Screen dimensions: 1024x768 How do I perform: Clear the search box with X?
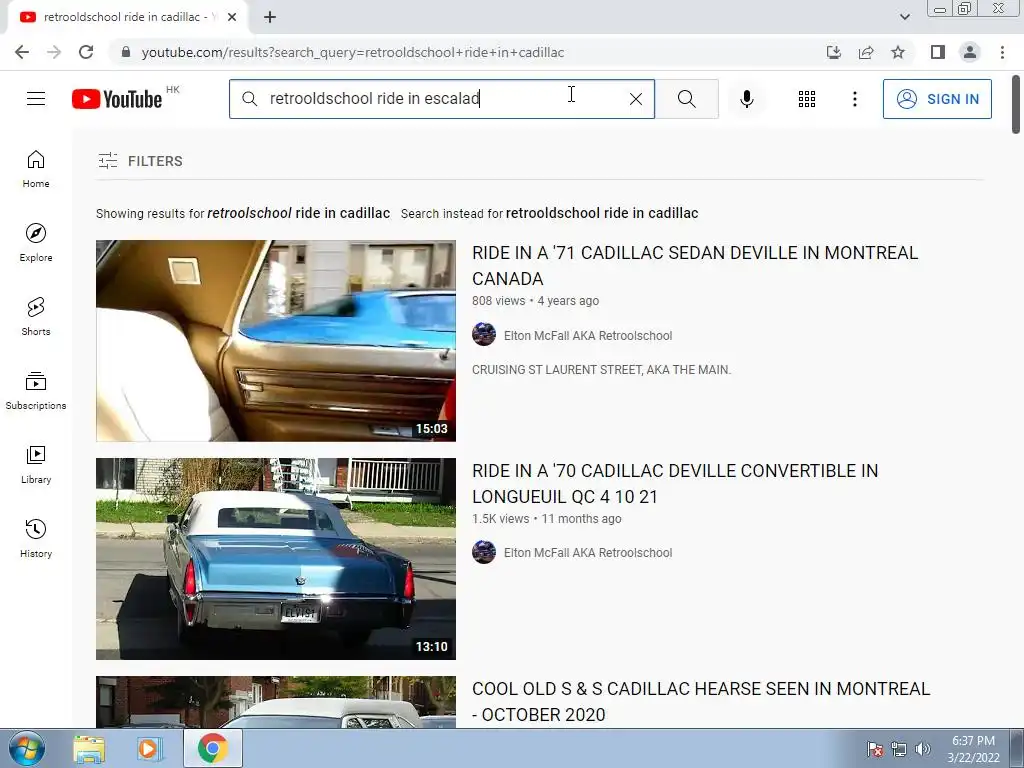[x=635, y=99]
